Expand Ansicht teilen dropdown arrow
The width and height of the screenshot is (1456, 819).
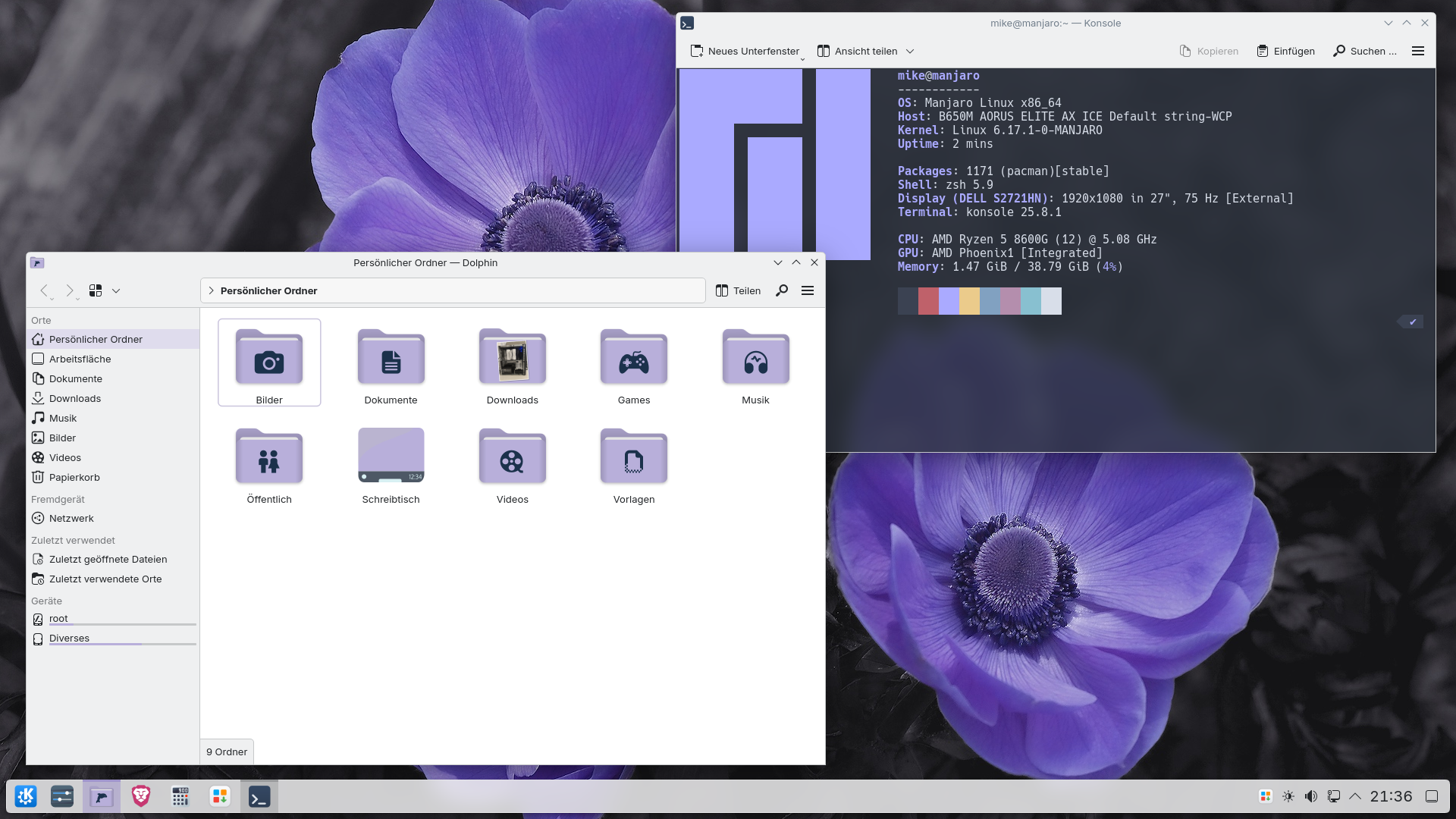click(x=910, y=51)
